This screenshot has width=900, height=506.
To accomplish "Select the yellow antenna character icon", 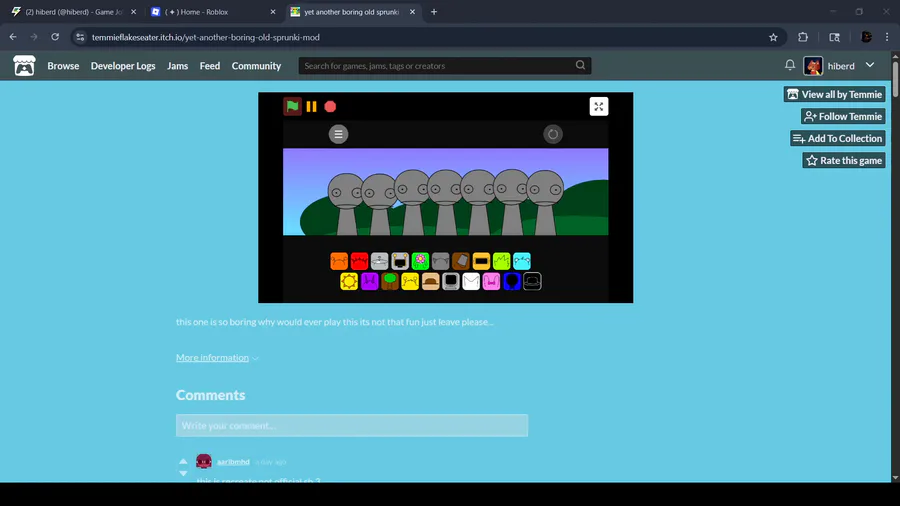I will coord(410,281).
